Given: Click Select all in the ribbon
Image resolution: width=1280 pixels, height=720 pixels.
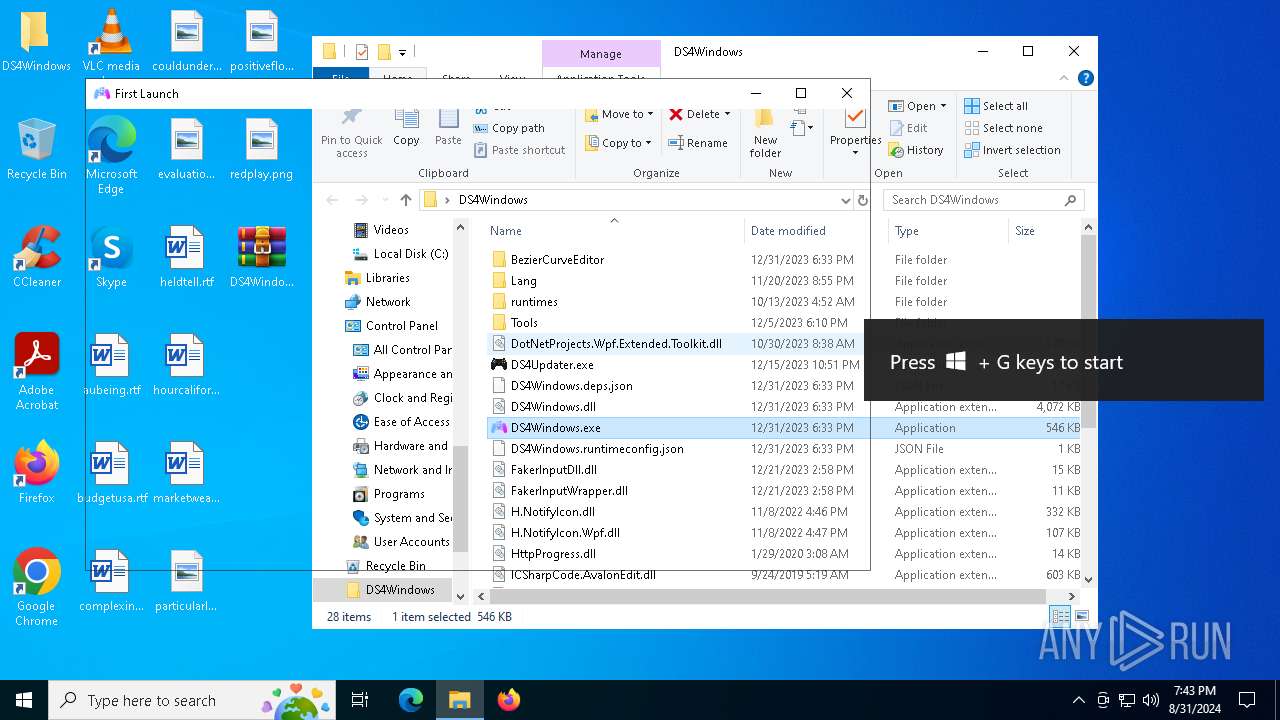Looking at the screenshot, I should (x=996, y=106).
